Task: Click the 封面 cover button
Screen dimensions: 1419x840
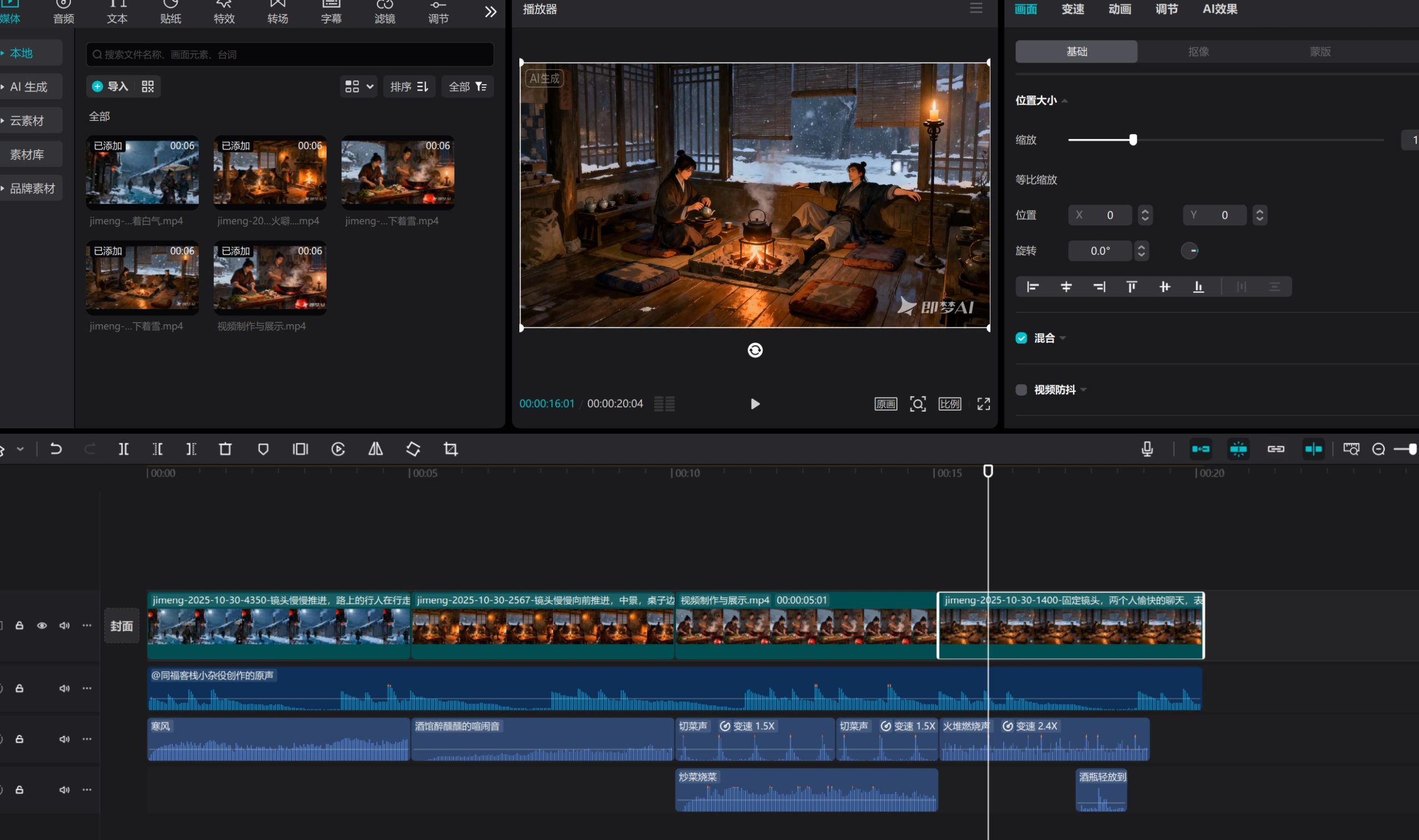Action: 122,626
